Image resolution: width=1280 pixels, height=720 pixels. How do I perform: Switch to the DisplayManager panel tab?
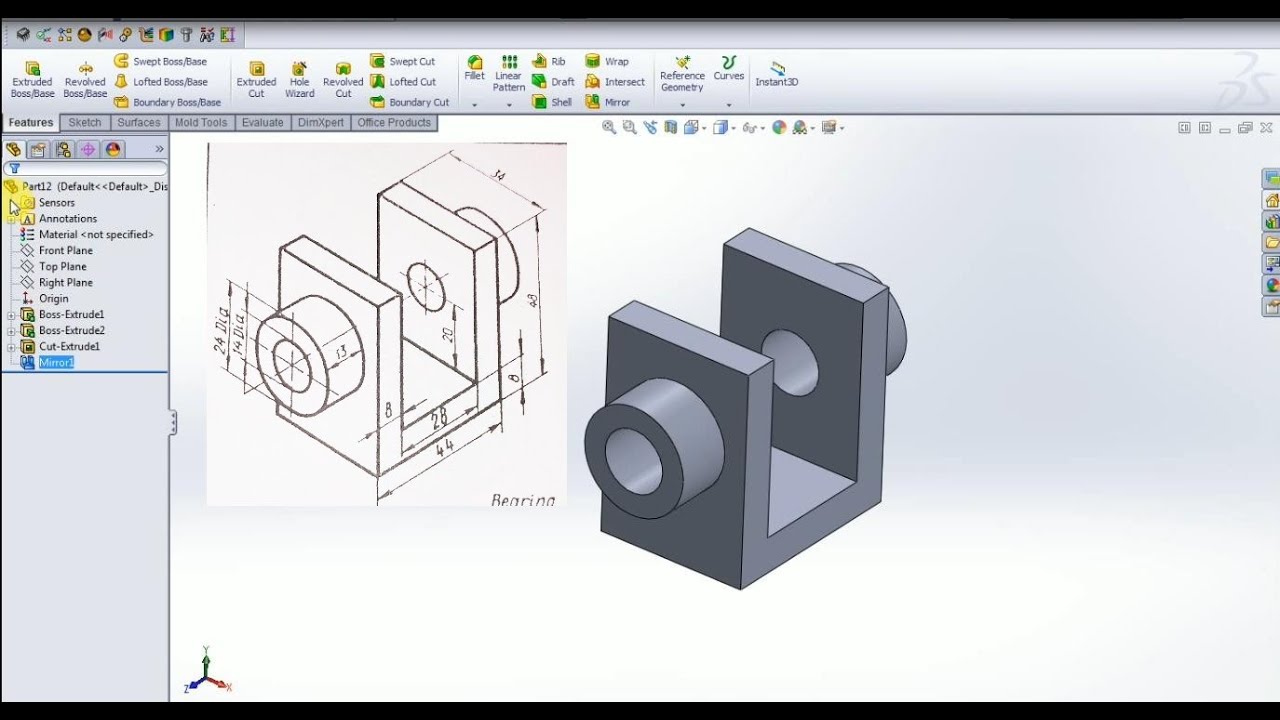[113, 149]
